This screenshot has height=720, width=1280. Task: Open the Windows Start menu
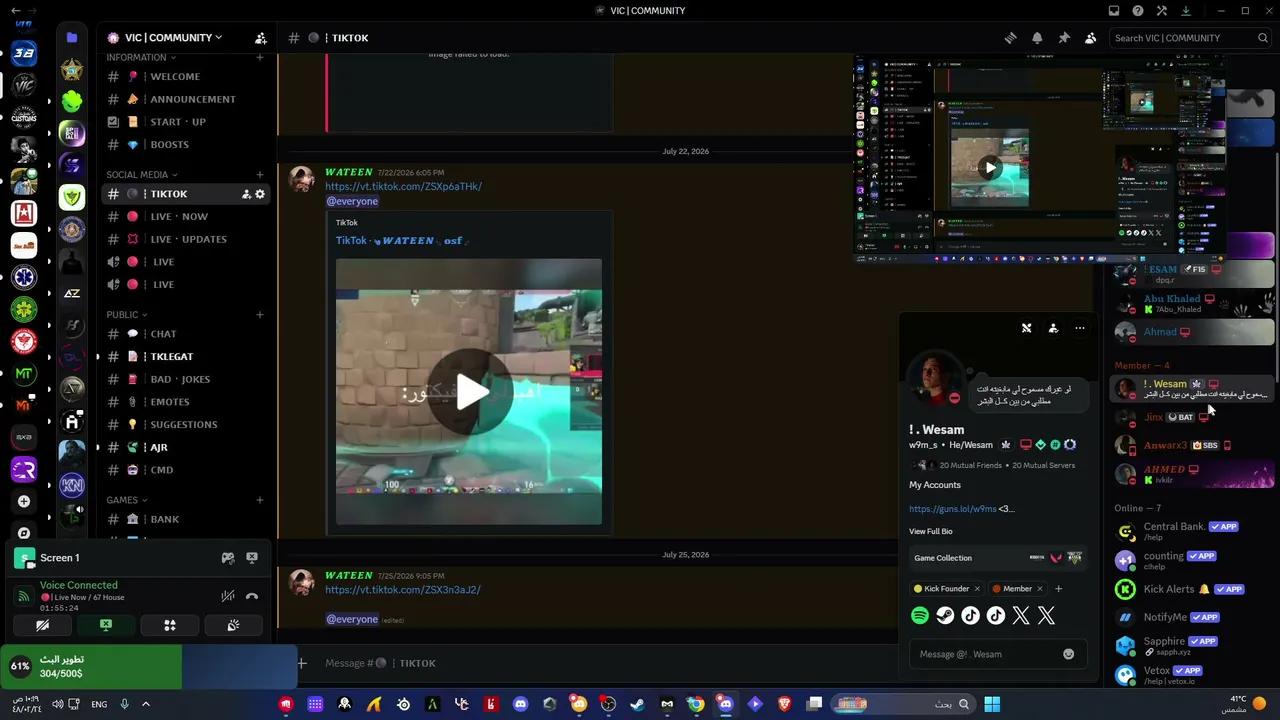(x=992, y=704)
